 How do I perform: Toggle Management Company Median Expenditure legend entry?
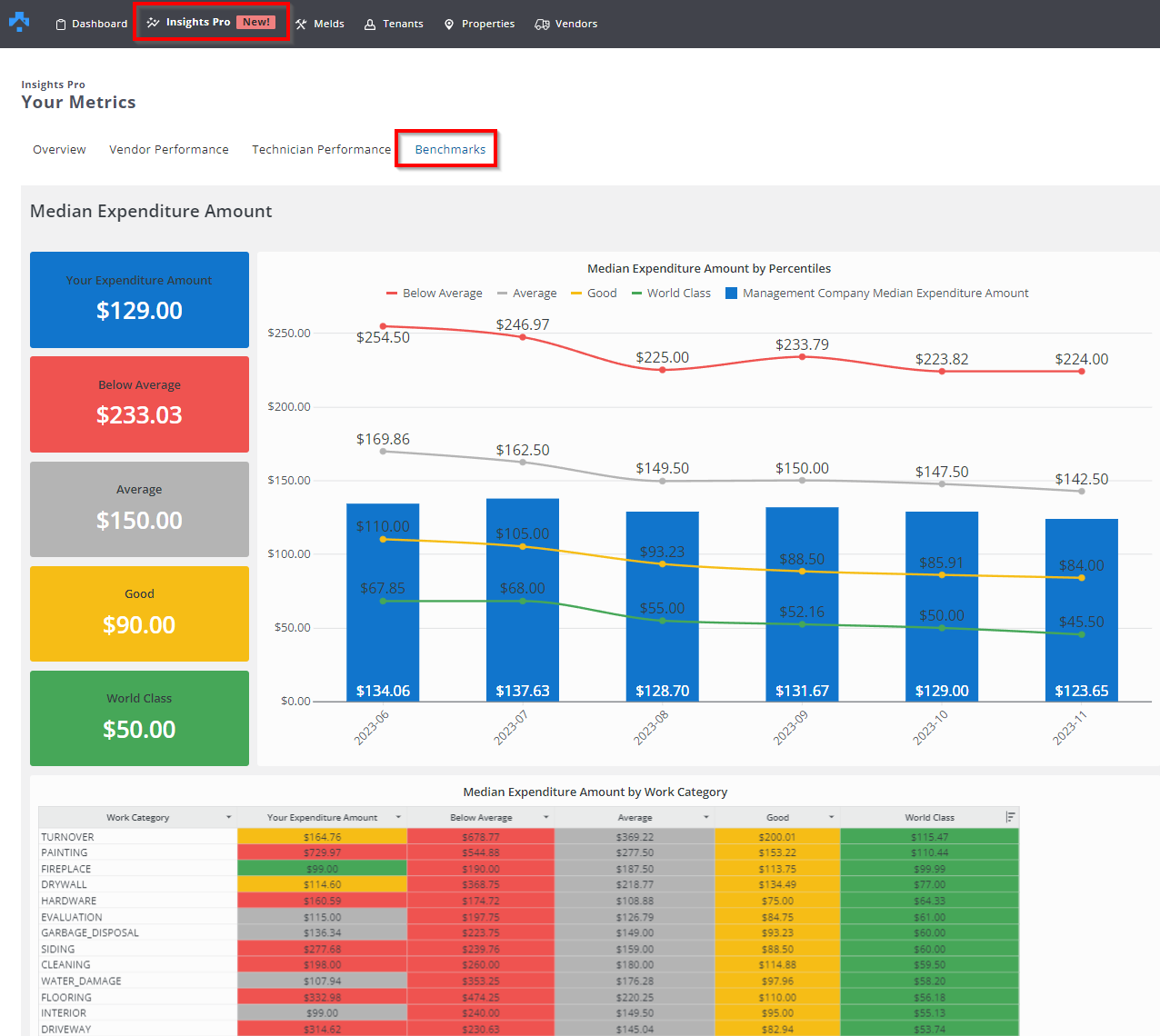(x=877, y=294)
